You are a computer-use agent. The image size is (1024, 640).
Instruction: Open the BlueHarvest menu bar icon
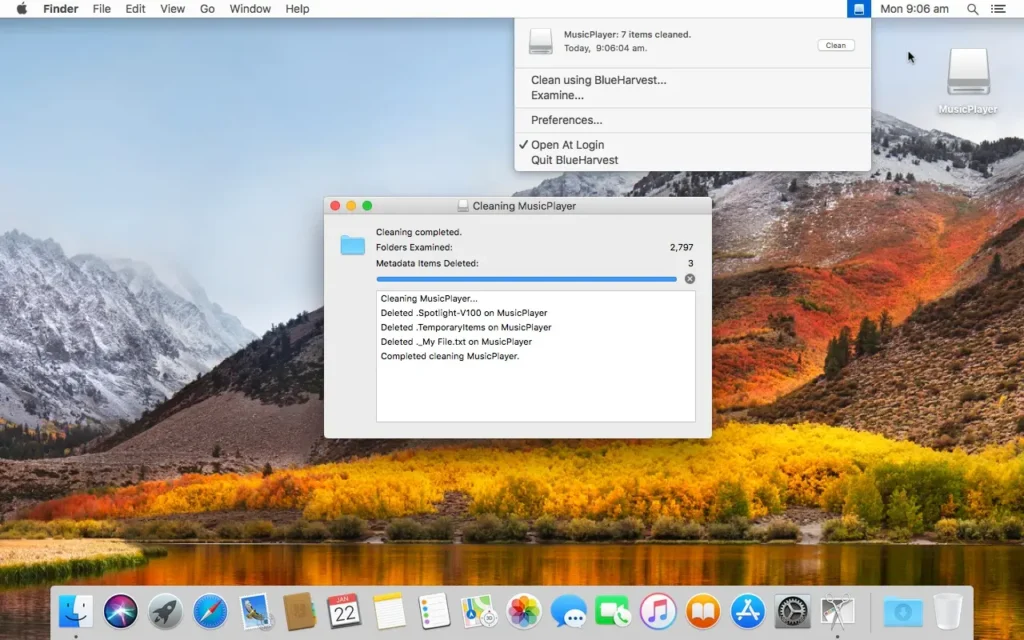(858, 9)
